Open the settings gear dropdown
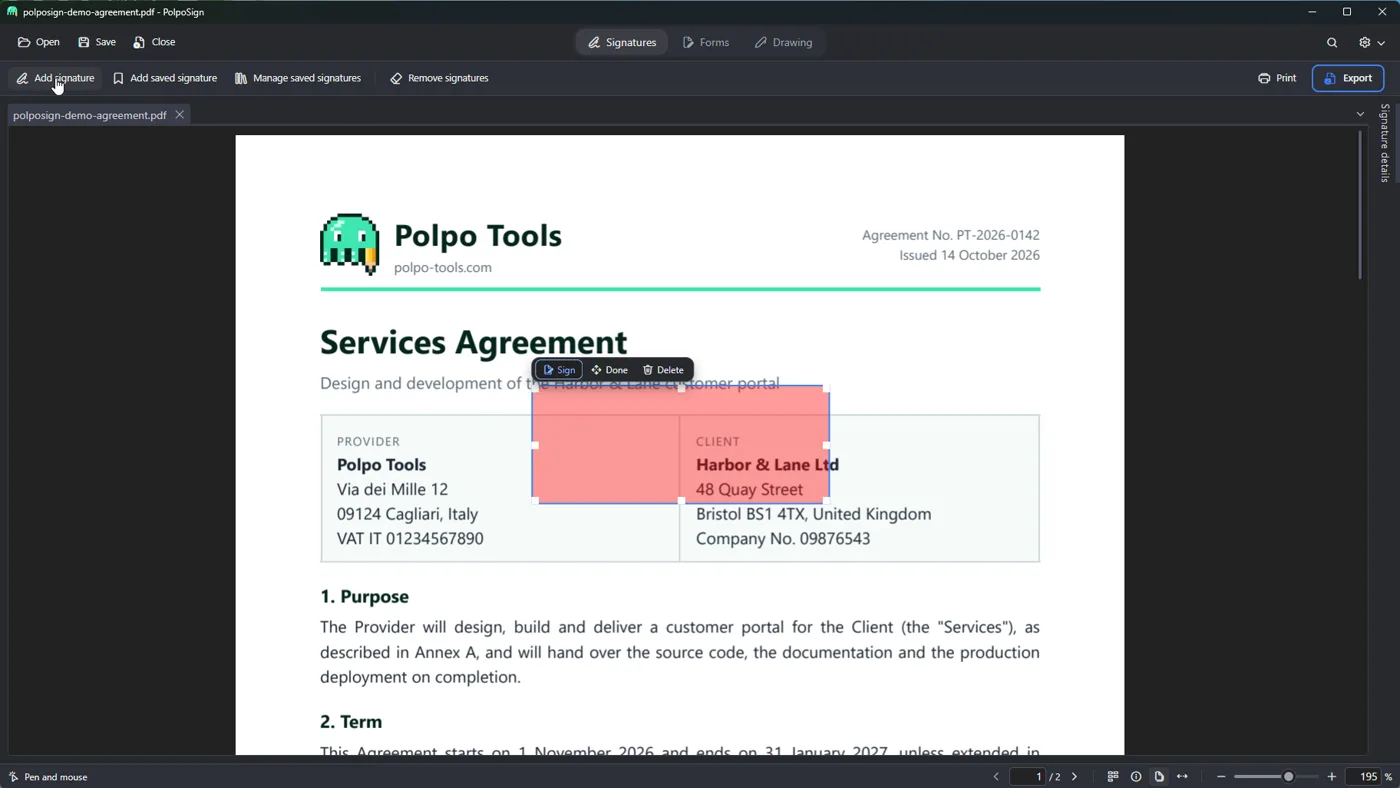This screenshot has width=1400, height=788. point(1371,42)
